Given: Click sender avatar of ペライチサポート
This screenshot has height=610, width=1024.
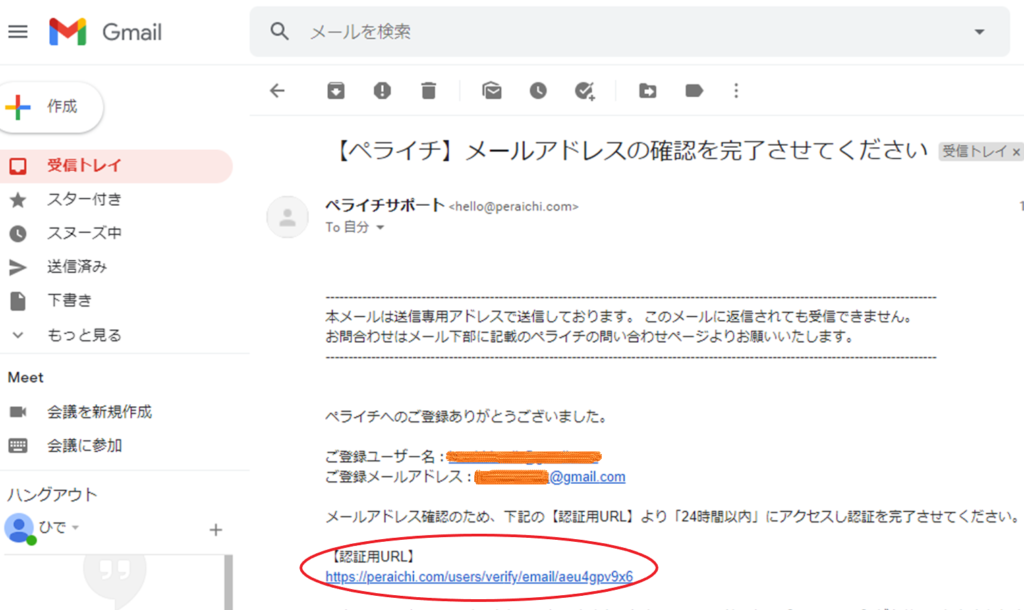Looking at the screenshot, I should [x=287, y=217].
